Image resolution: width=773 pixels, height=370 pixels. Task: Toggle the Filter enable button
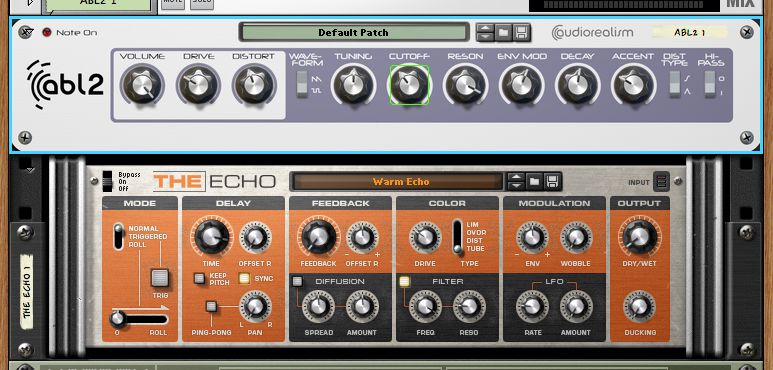coord(404,281)
